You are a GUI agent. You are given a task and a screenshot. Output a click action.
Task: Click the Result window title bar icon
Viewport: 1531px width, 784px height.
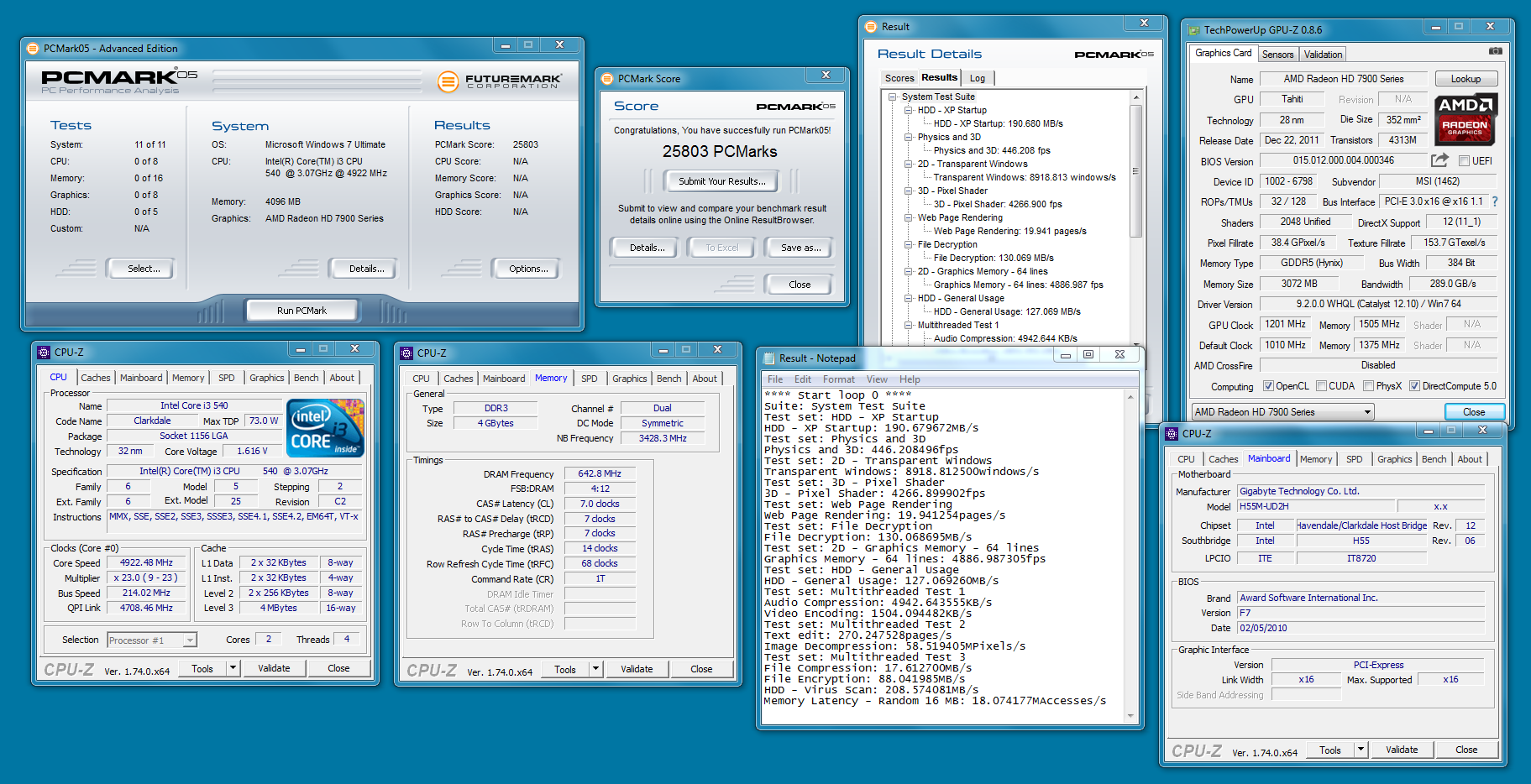coord(871,27)
